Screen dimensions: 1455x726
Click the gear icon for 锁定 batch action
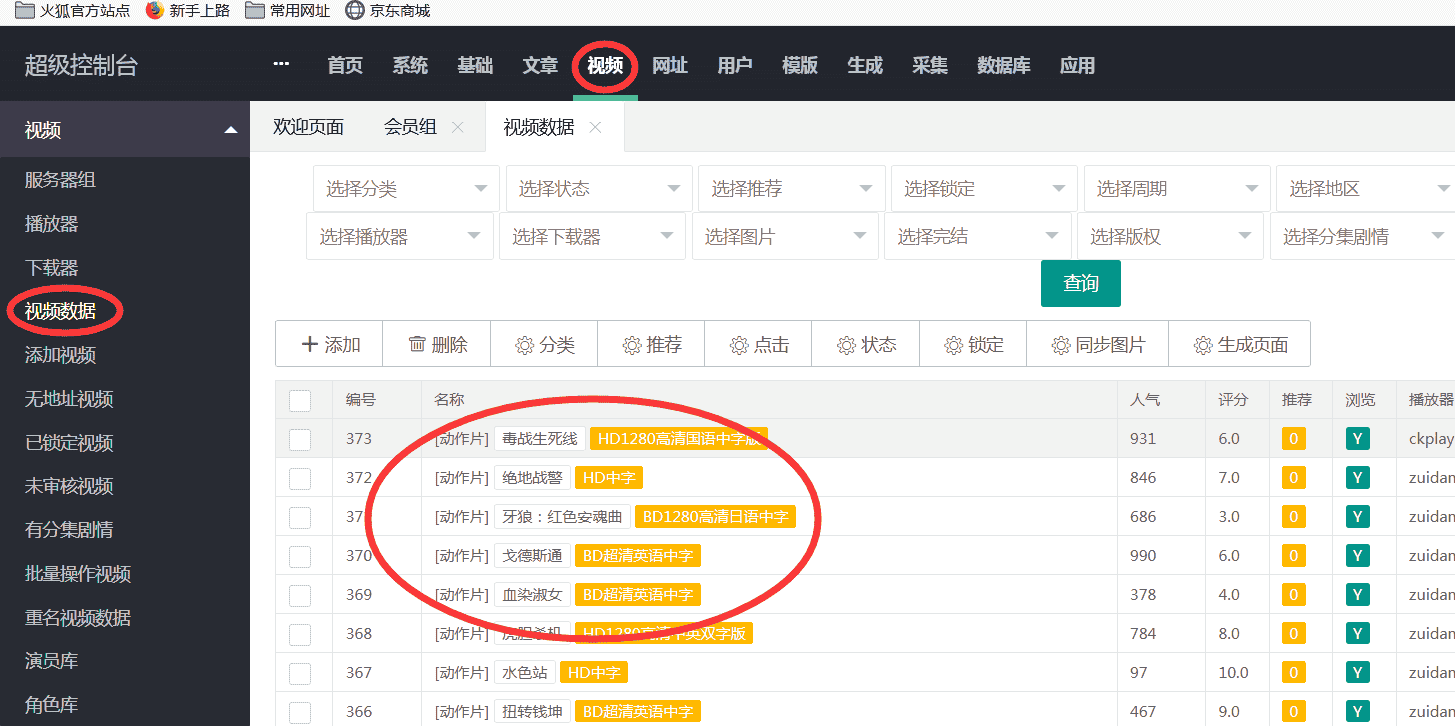[953, 343]
